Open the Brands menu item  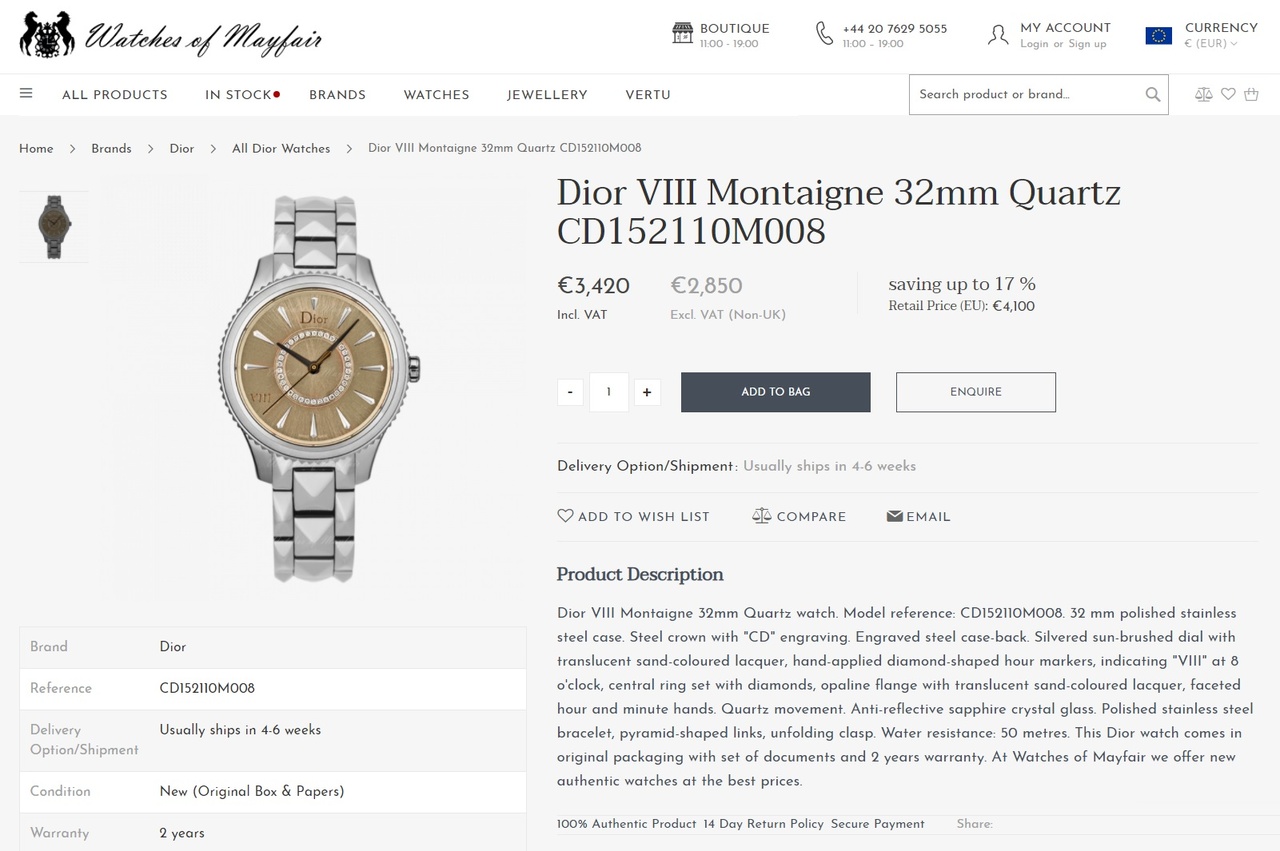click(x=337, y=95)
